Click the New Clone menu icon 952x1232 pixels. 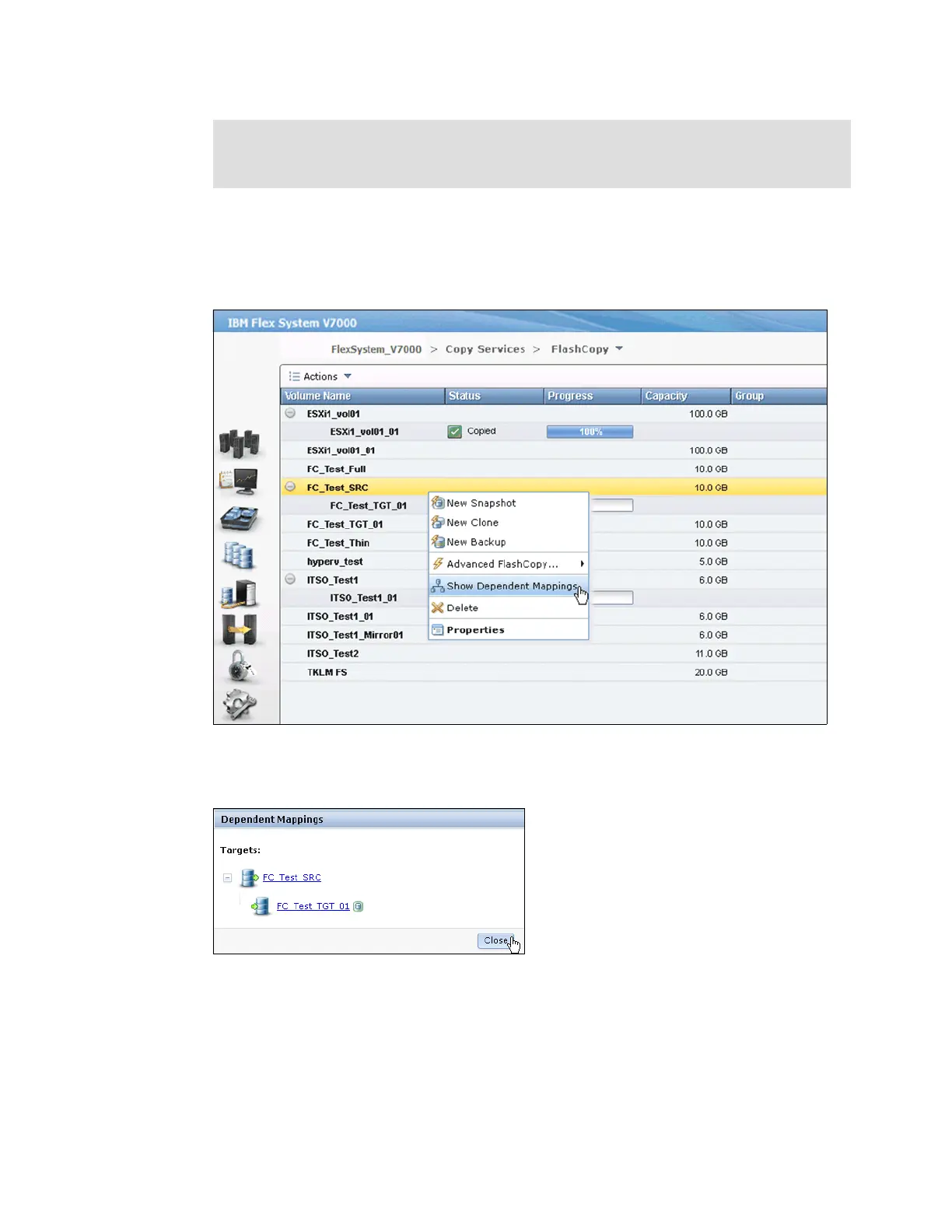pyautogui.click(x=438, y=523)
